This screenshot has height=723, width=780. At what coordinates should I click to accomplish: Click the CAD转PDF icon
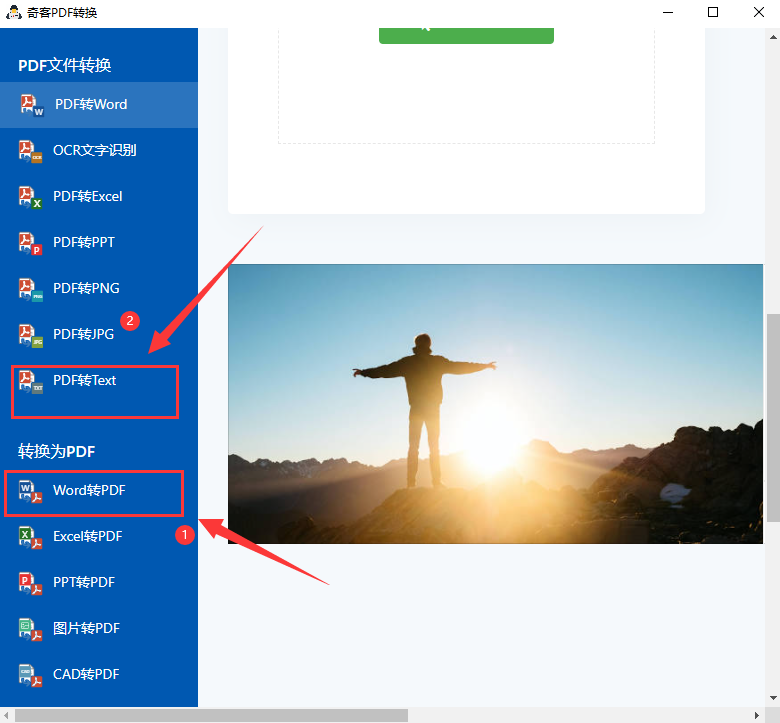coord(30,675)
